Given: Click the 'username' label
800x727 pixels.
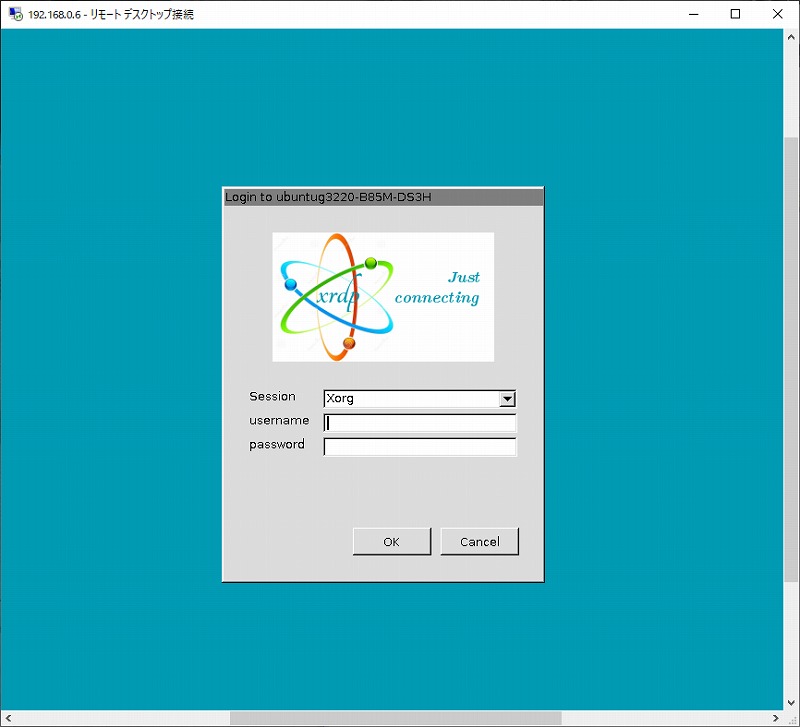Looking at the screenshot, I should tap(279, 420).
